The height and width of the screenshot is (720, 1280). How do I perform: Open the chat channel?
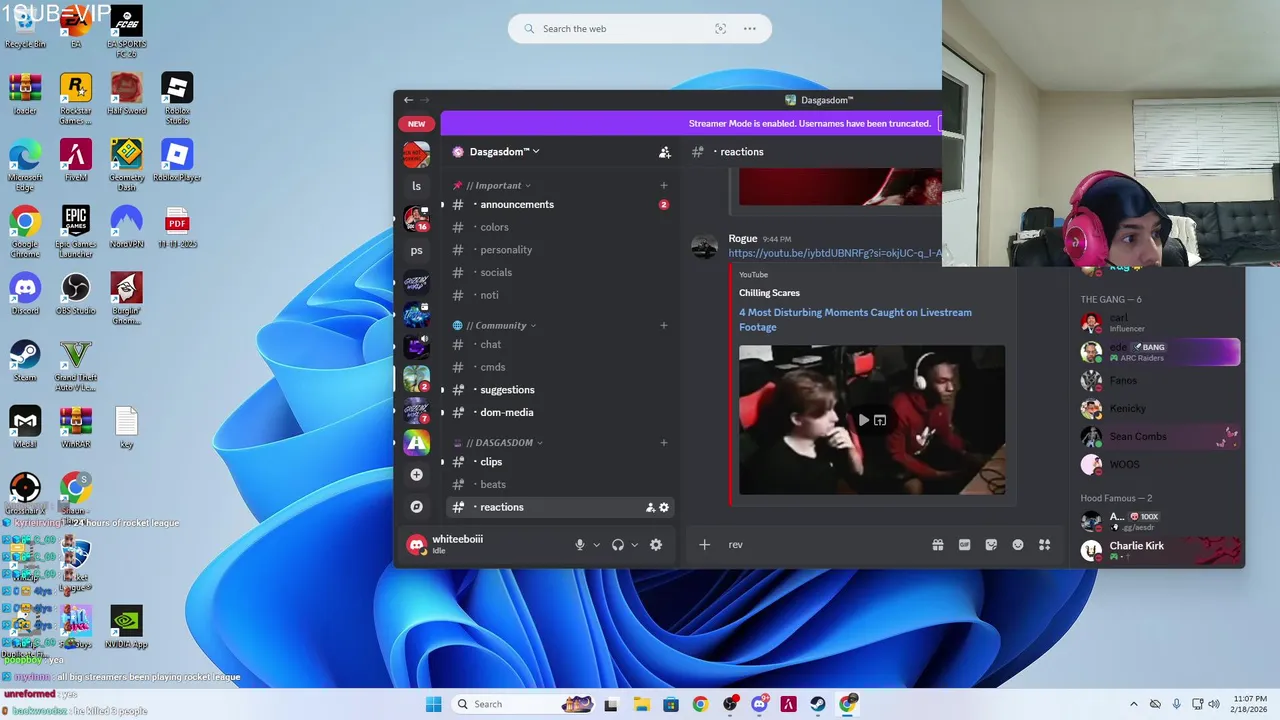click(559, 344)
